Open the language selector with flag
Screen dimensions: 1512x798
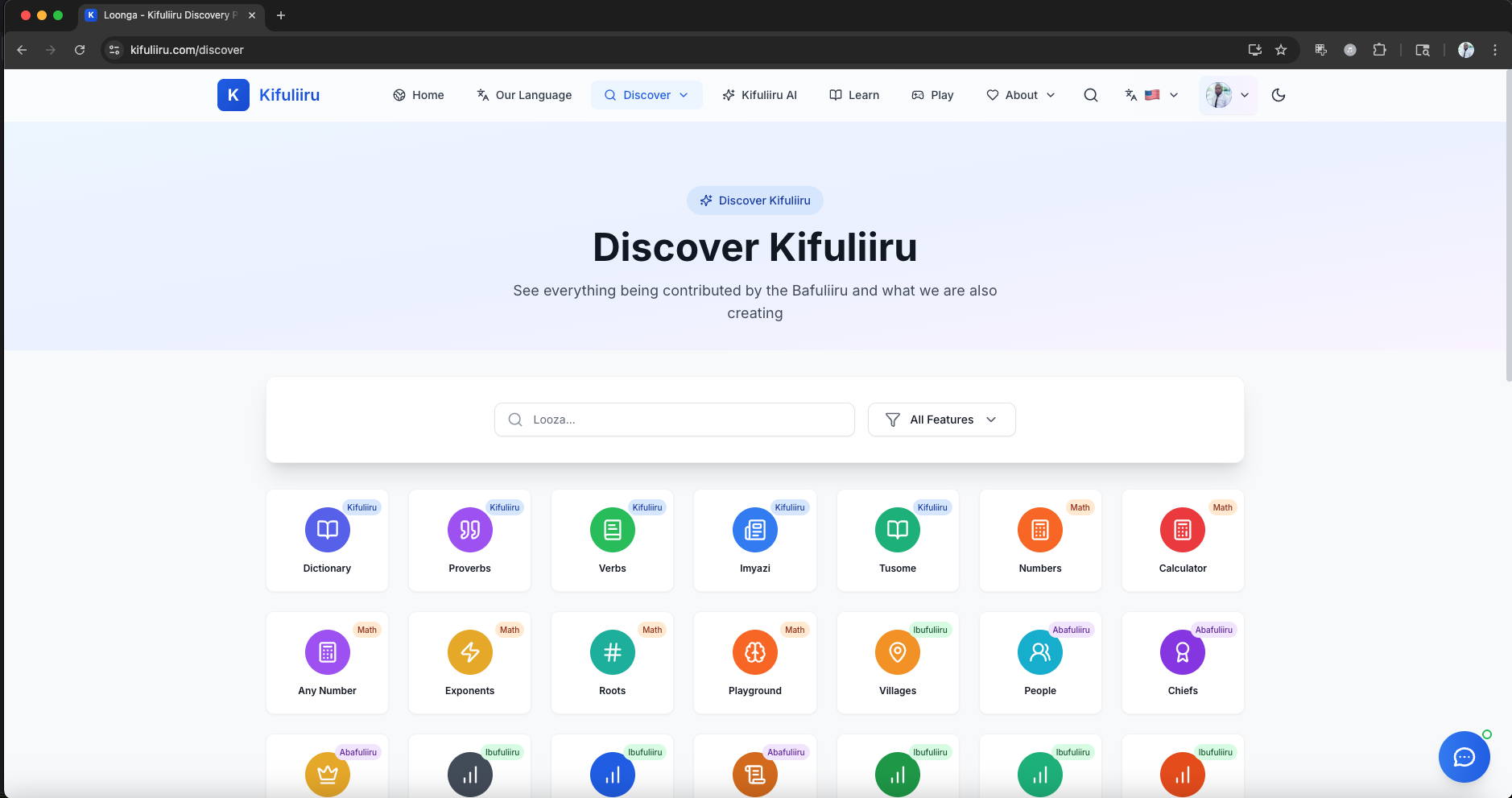[1151, 95]
